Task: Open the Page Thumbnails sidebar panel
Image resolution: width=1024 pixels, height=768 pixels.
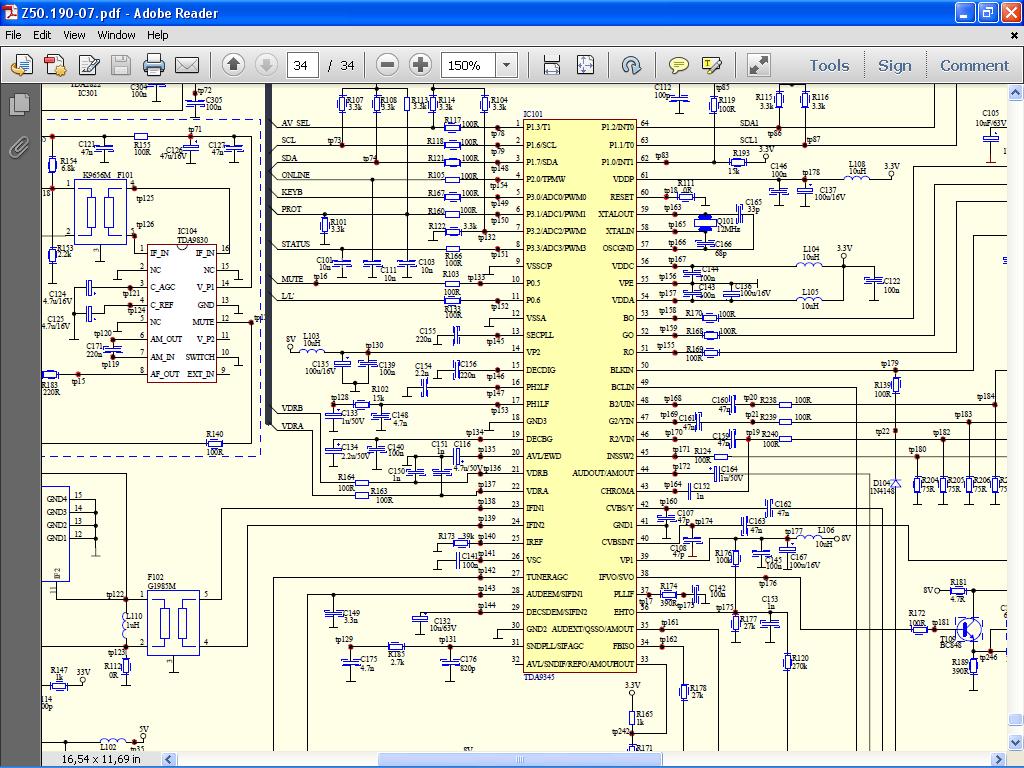Action: (19, 105)
